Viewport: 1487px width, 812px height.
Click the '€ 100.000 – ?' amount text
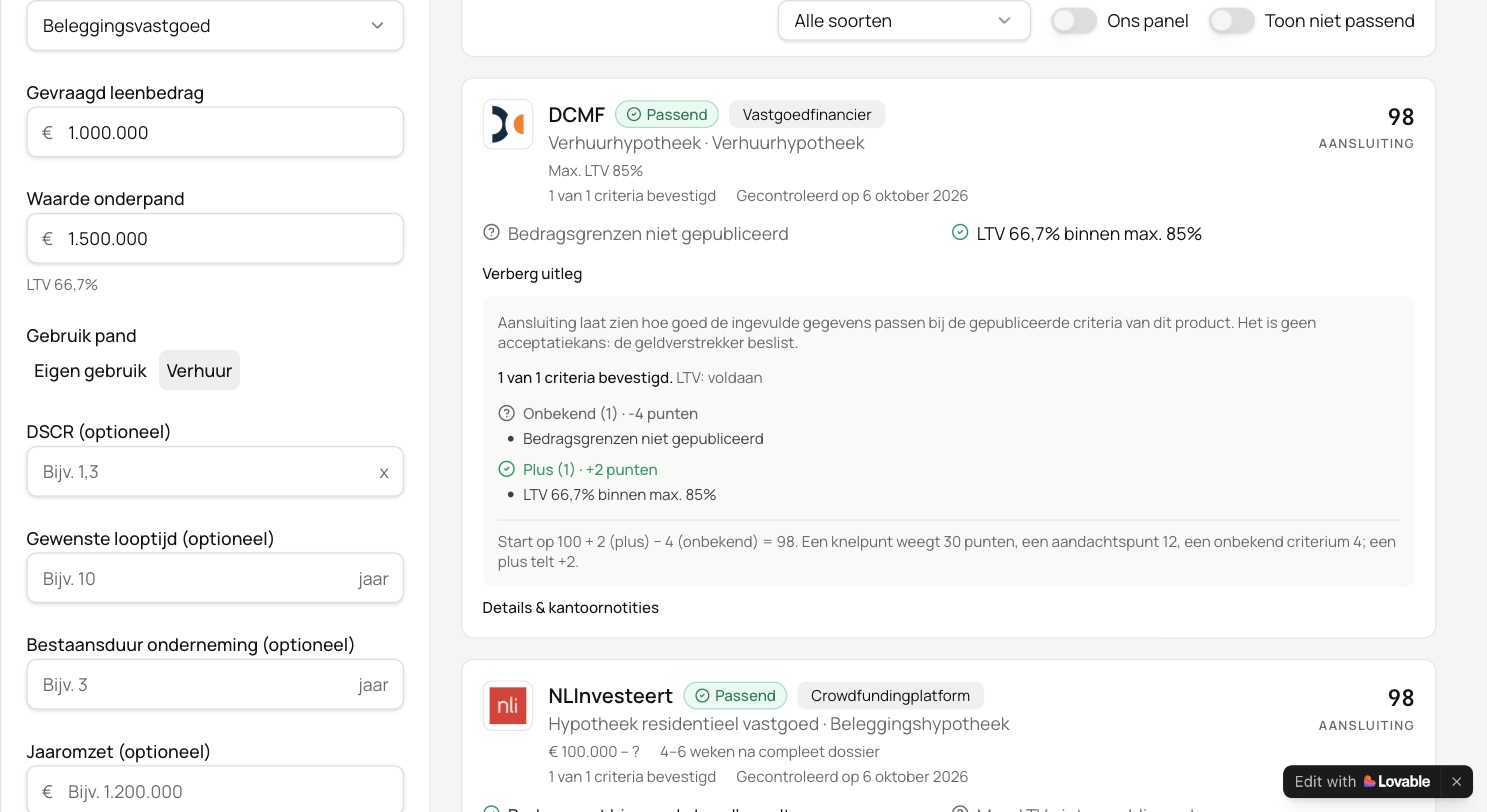[x=594, y=752]
